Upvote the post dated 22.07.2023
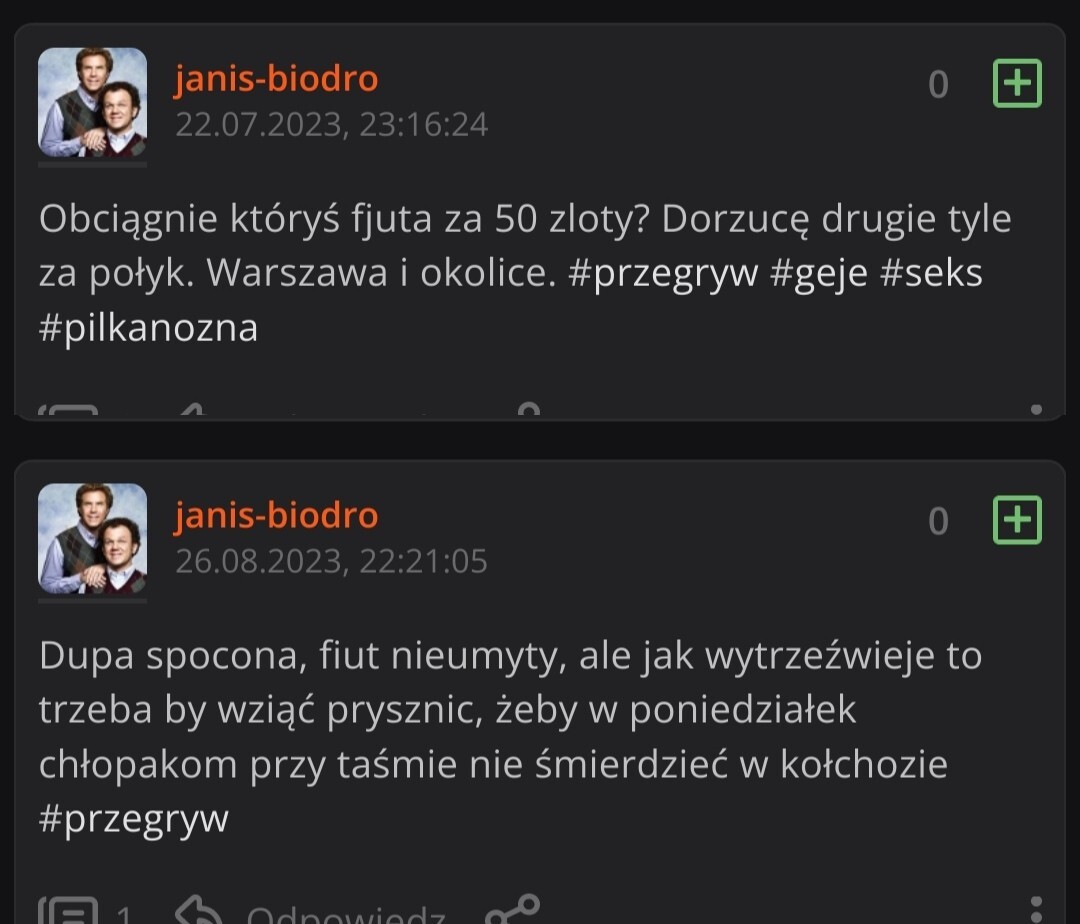The image size is (1080, 924). [1017, 84]
